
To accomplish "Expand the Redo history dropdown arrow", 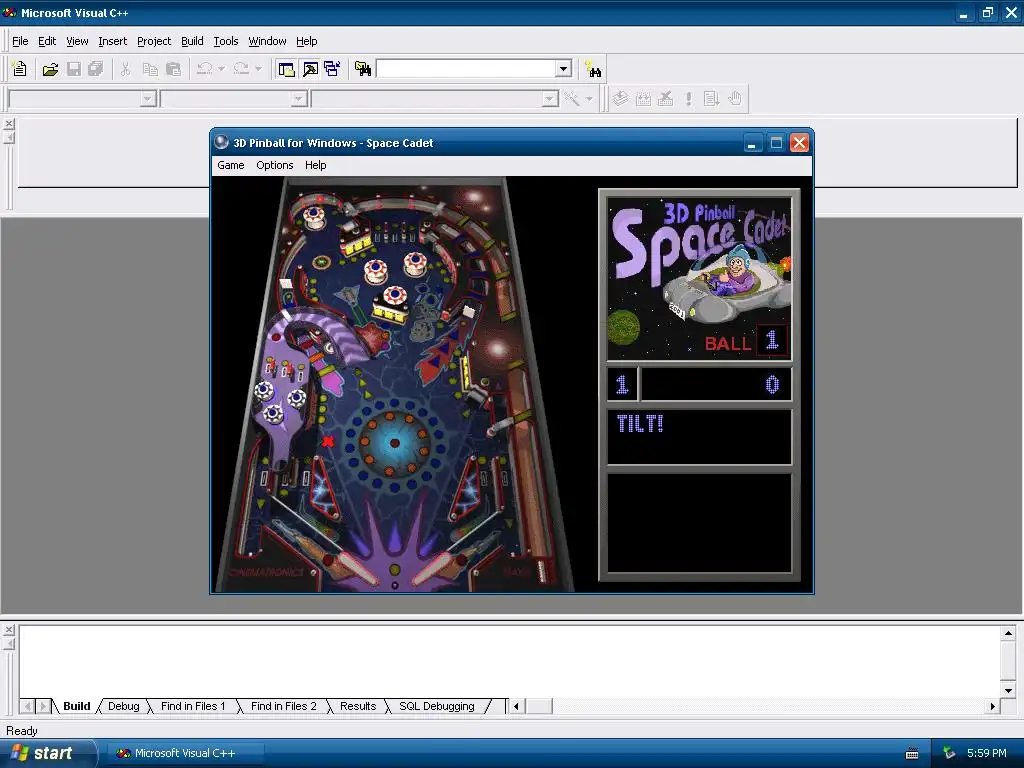I will point(258,69).
